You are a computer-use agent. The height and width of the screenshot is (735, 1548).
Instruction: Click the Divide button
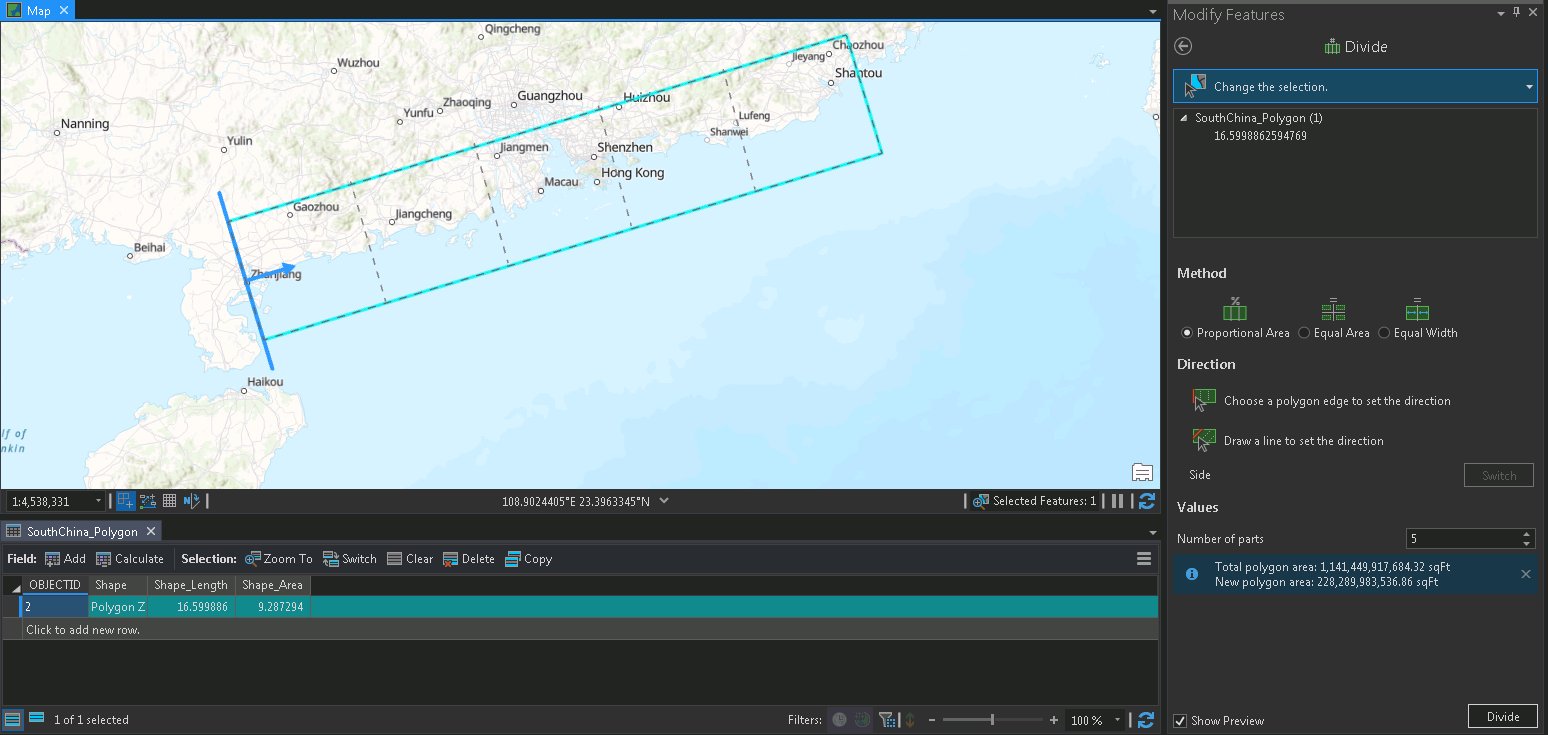pos(1503,716)
